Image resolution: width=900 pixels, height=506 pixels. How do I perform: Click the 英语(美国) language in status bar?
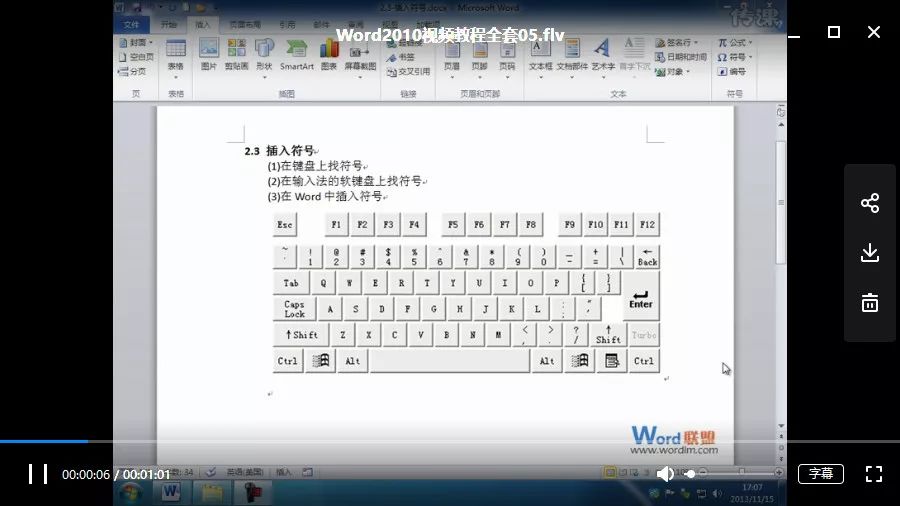[245, 472]
